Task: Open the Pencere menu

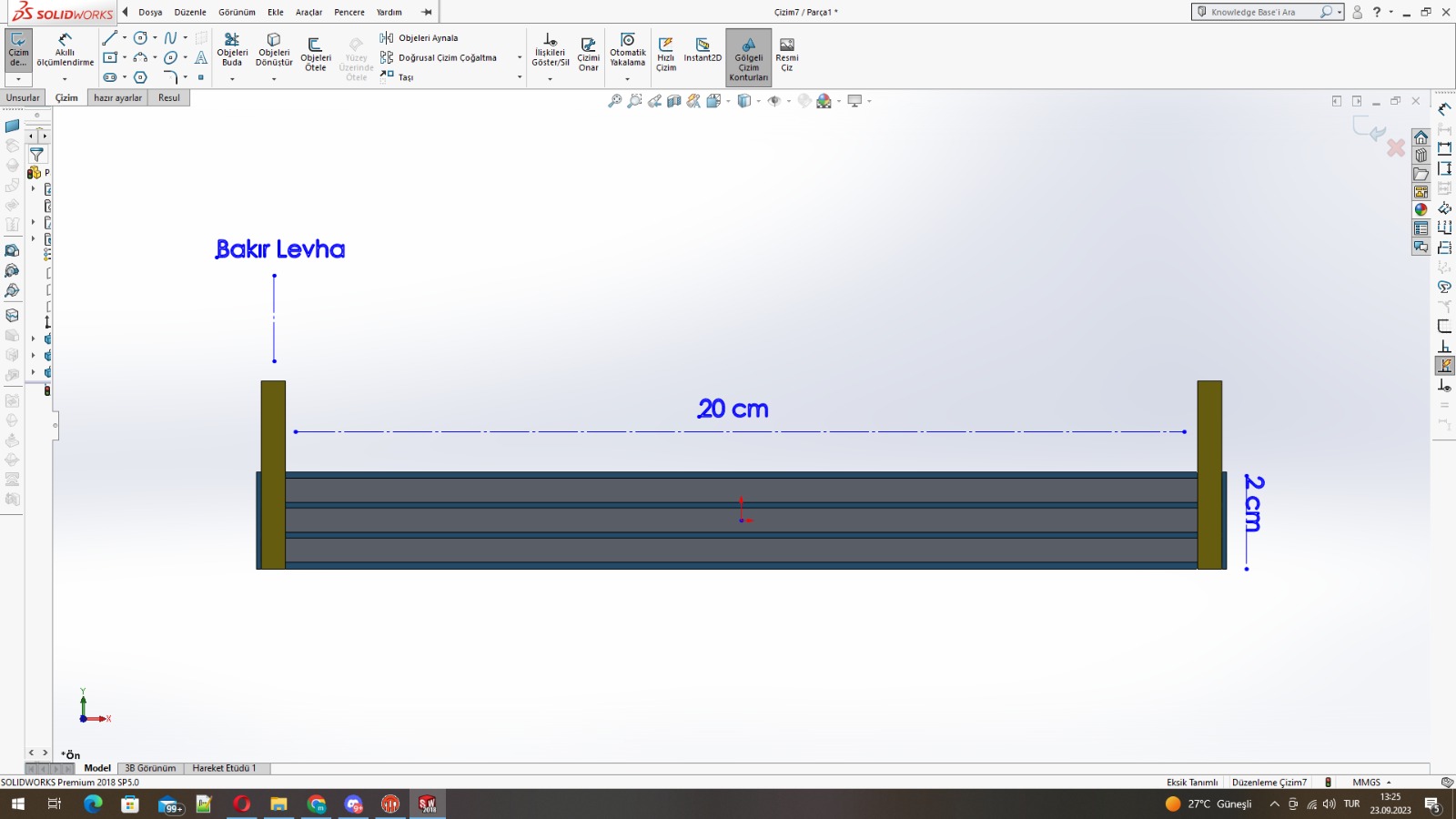Action: [349, 12]
